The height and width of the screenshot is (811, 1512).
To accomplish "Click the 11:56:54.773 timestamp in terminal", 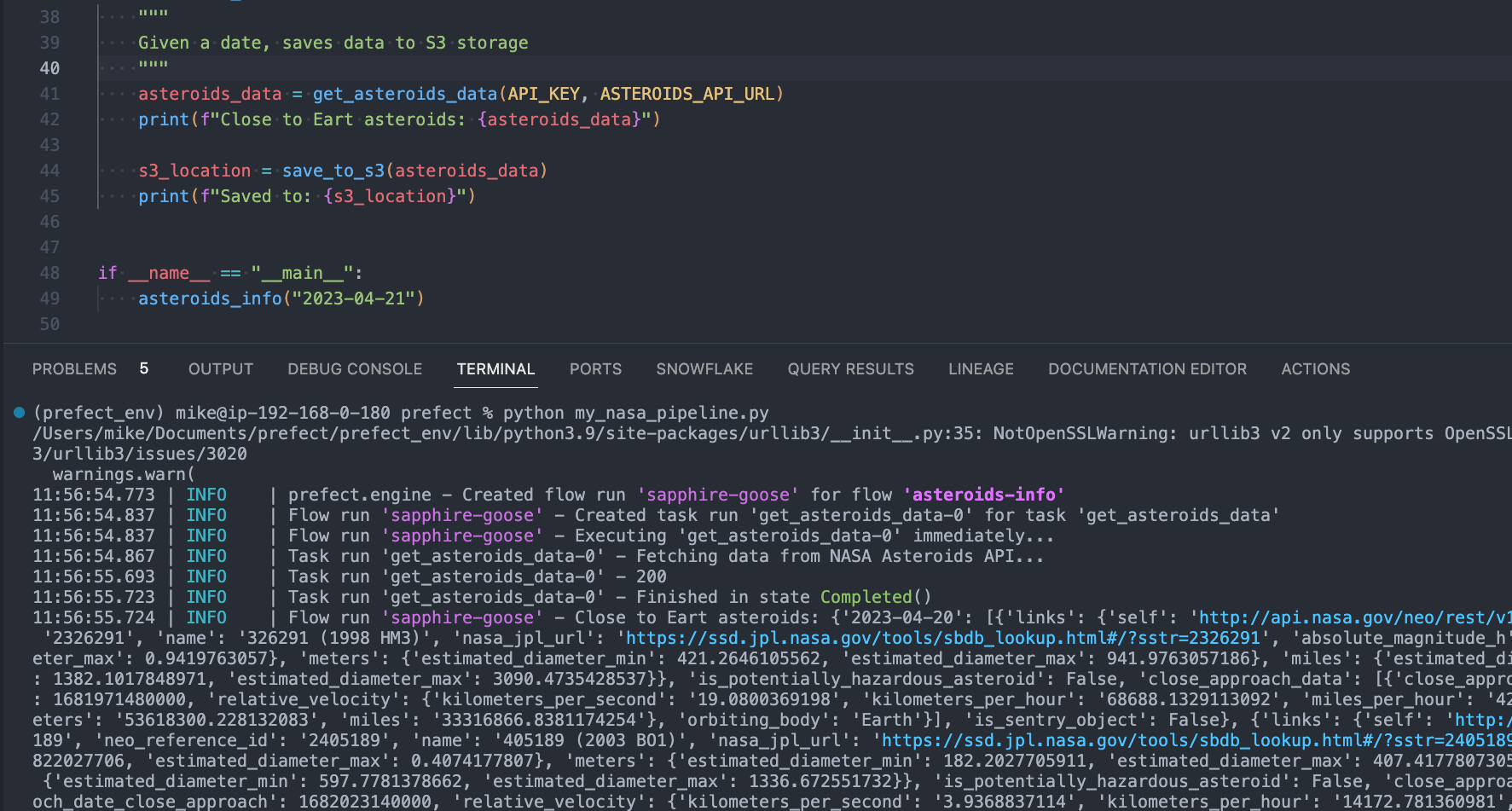I will 94,495.
